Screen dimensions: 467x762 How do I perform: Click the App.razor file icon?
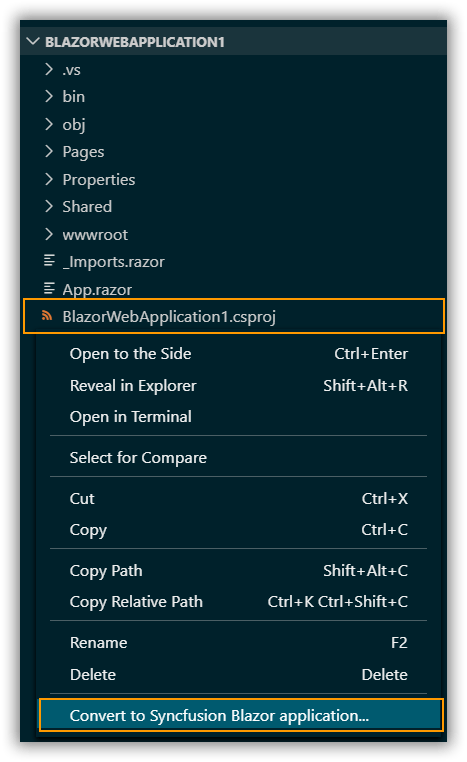click(49, 289)
